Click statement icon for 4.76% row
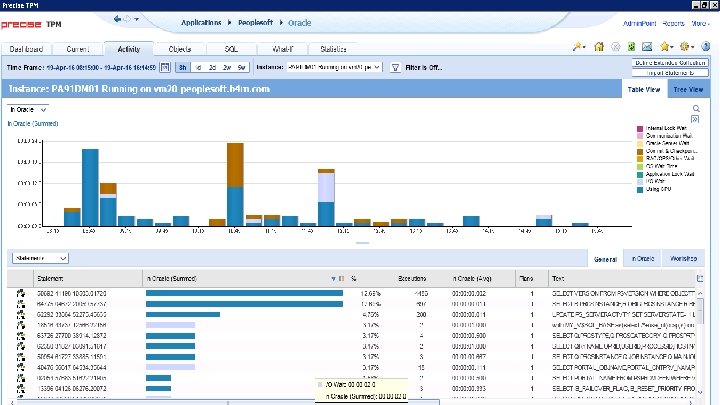Image resolution: width=720 pixels, height=405 pixels. click(21, 315)
